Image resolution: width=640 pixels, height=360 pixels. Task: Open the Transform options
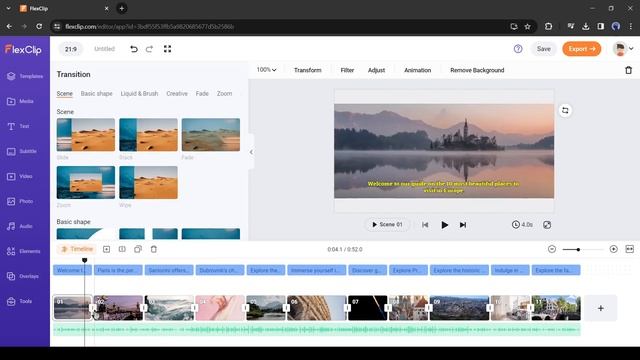(308, 70)
